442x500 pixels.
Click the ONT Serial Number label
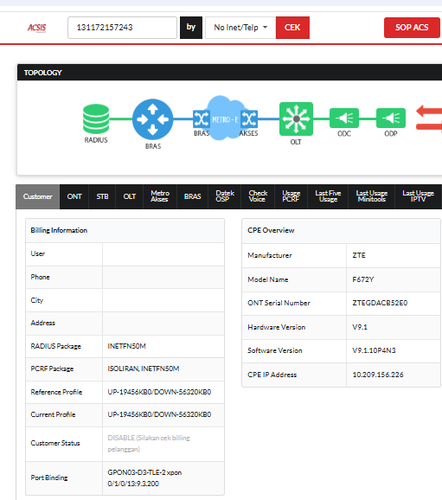pyautogui.click(x=279, y=303)
